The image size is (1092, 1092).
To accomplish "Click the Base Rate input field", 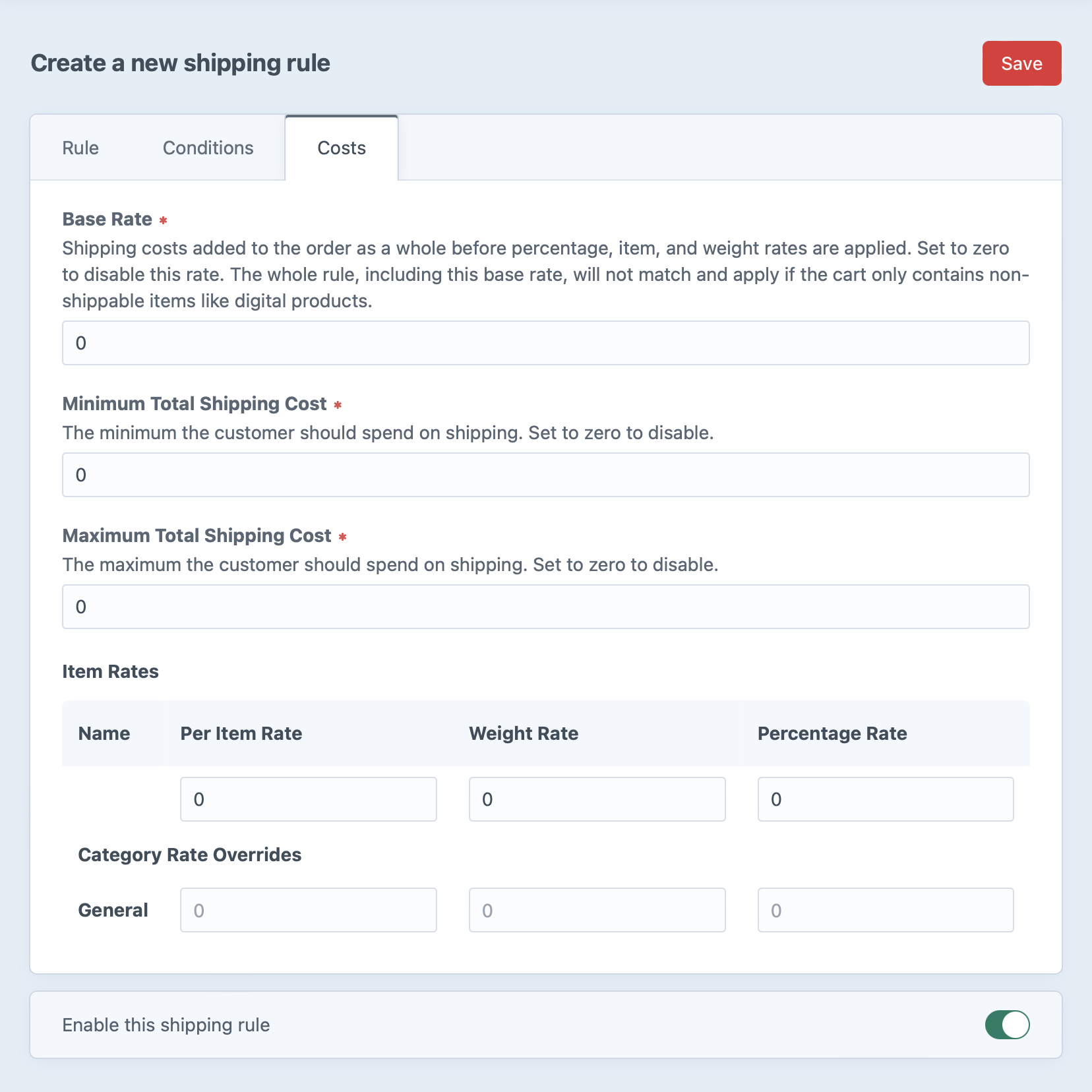I will point(545,342).
